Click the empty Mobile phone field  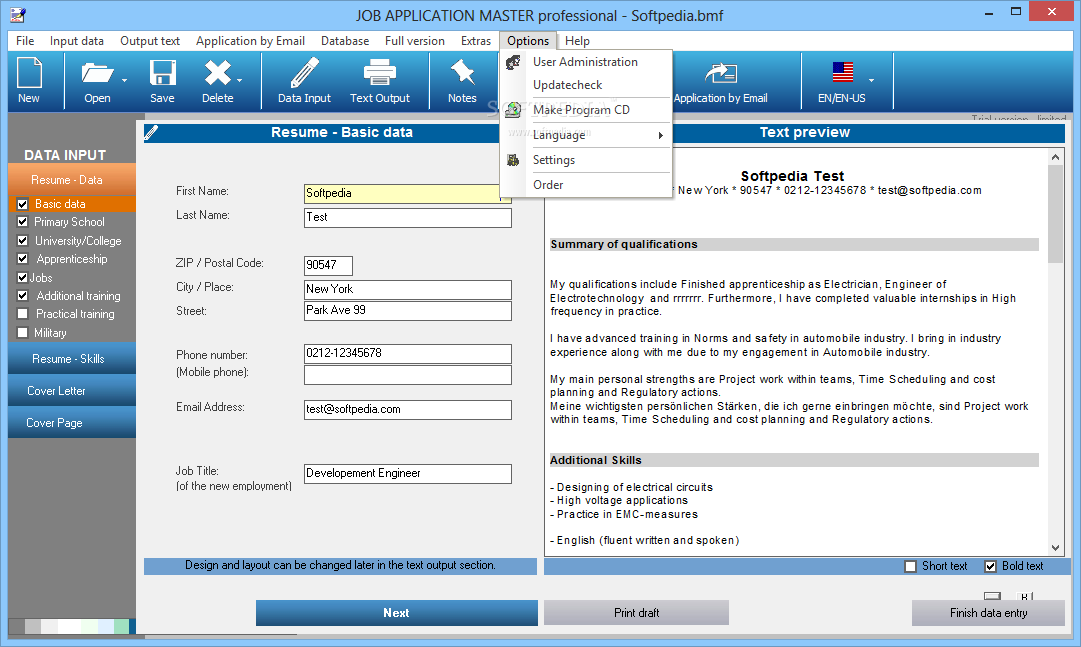(407, 375)
